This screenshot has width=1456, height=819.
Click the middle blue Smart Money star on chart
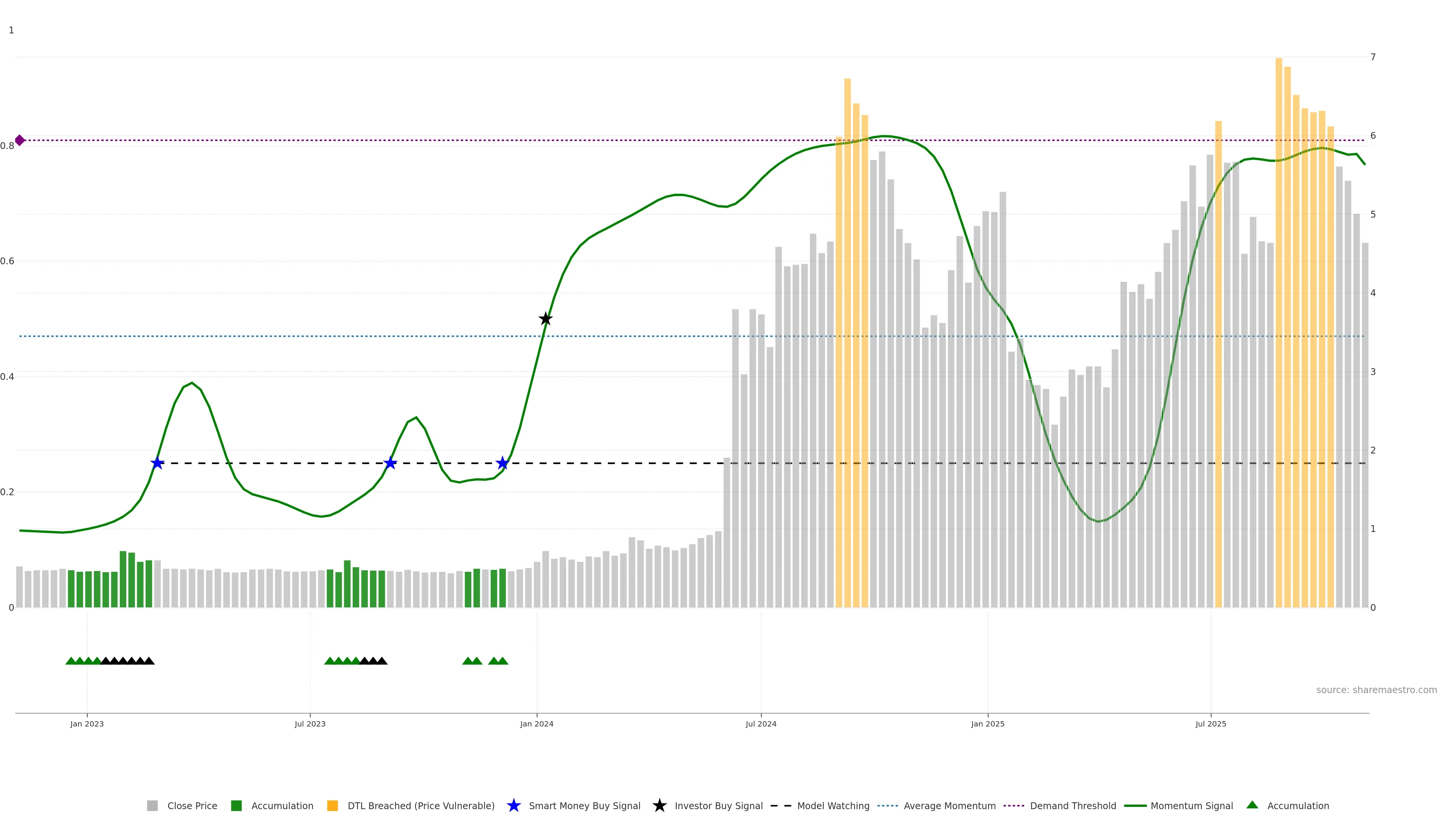pyautogui.click(x=390, y=463)
